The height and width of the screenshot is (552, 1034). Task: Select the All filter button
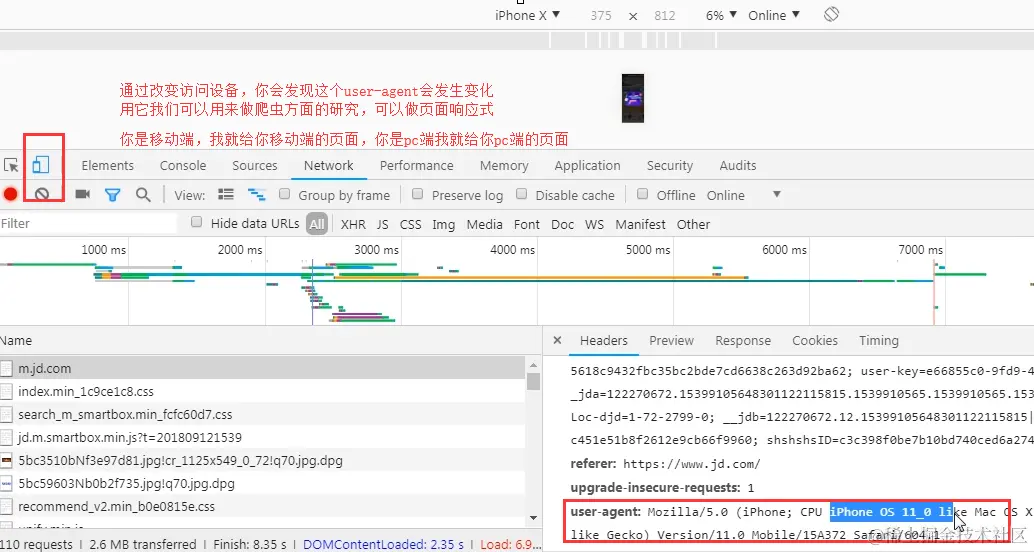[x=317, y=224]
